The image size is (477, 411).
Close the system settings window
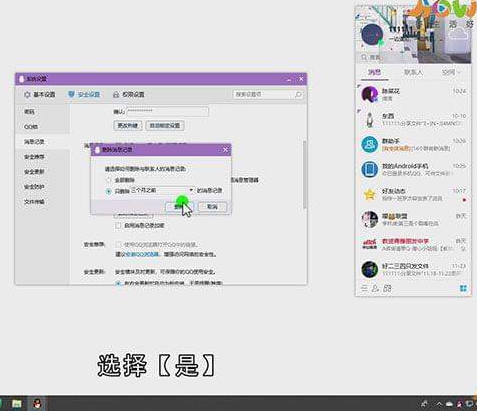tap(301, 79)
